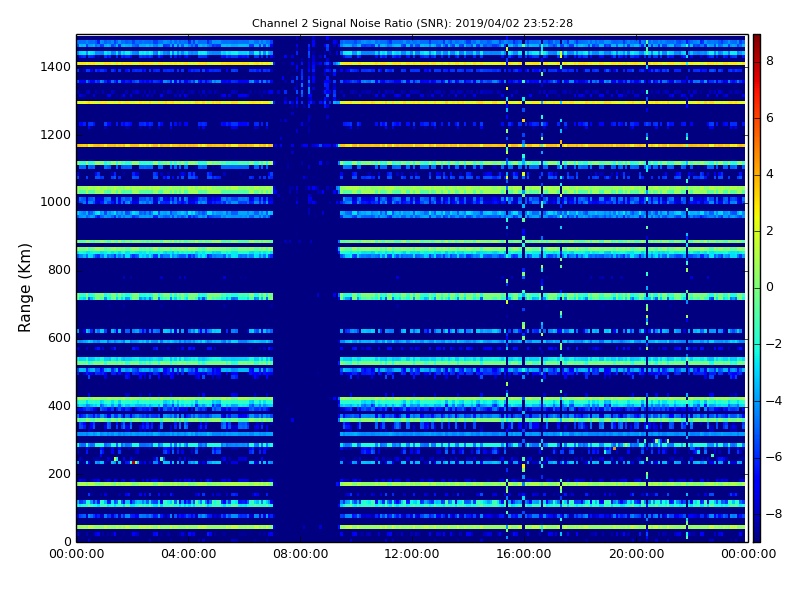Click colorbar tick label 4
Image resolution: width=800 pixels, height=600 pixels.
click(x=770, y=174)
